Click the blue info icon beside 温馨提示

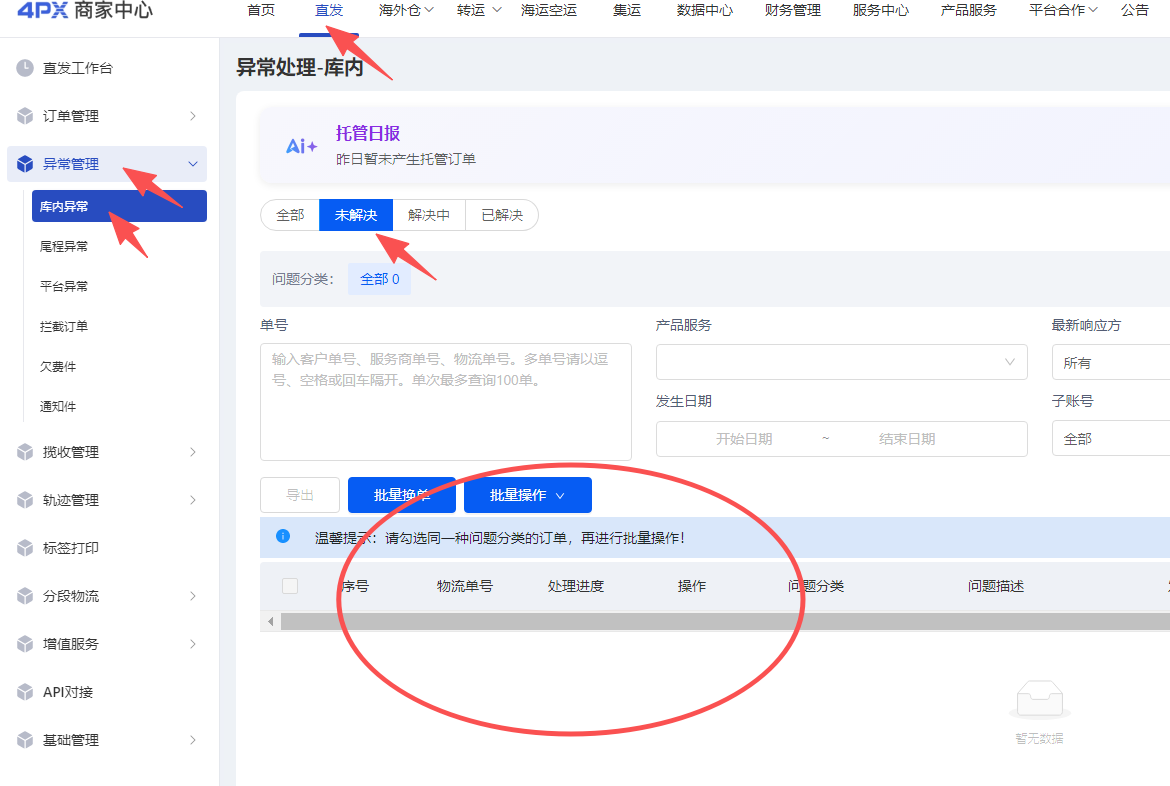pos(283,536)
